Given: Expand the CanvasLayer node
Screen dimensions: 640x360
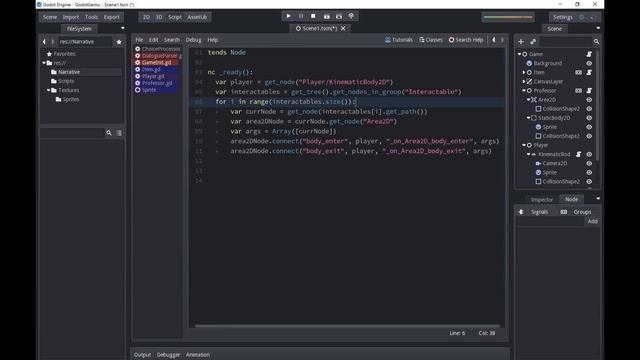Looking at the screenshot, I should [524, 81].
